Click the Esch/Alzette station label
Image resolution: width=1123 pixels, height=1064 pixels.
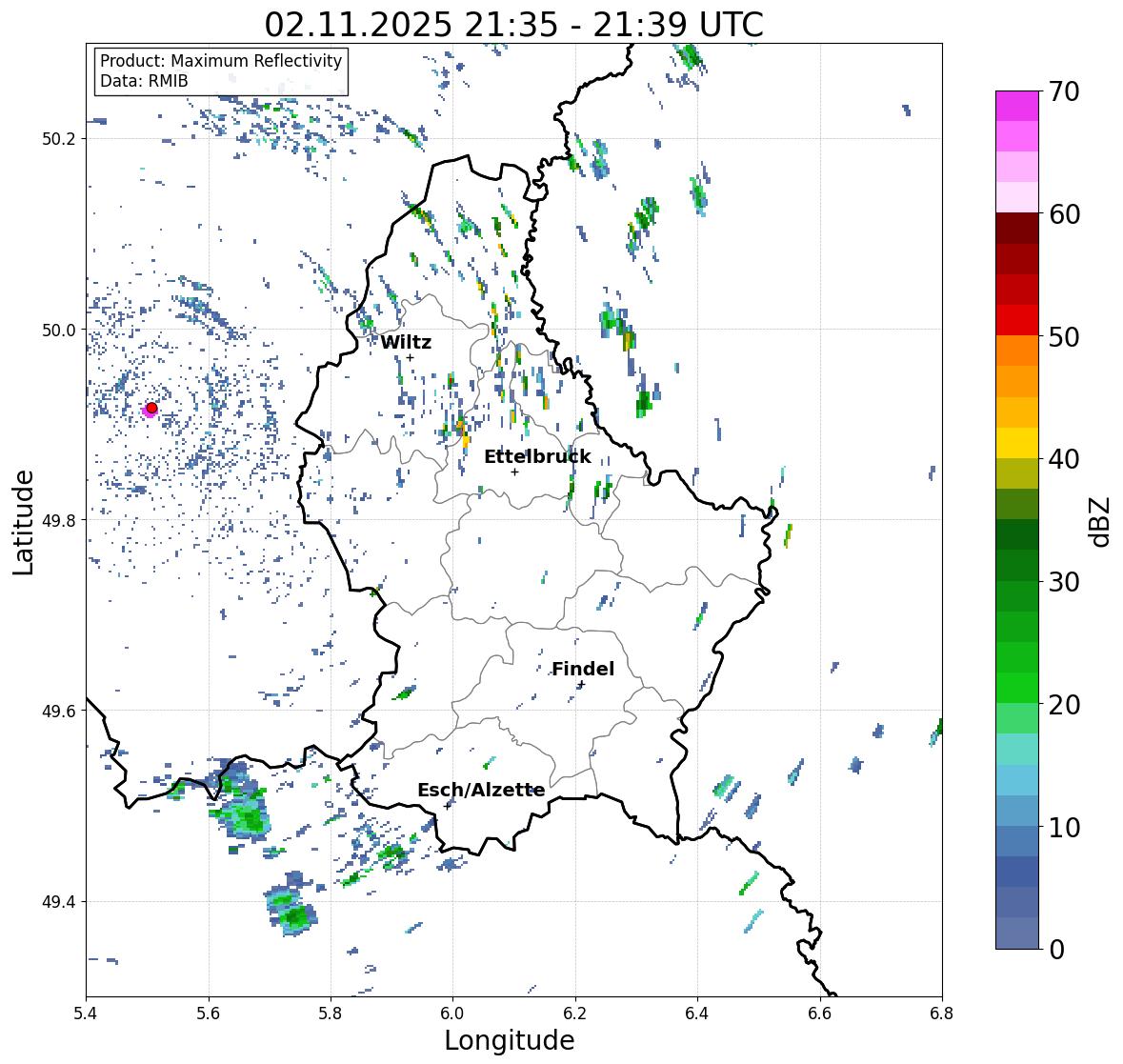click(x=481, y=790)
